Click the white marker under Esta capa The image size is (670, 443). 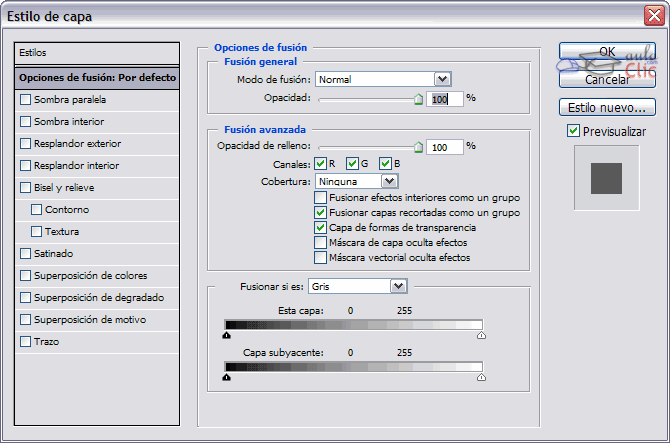(x=481, y=337)
